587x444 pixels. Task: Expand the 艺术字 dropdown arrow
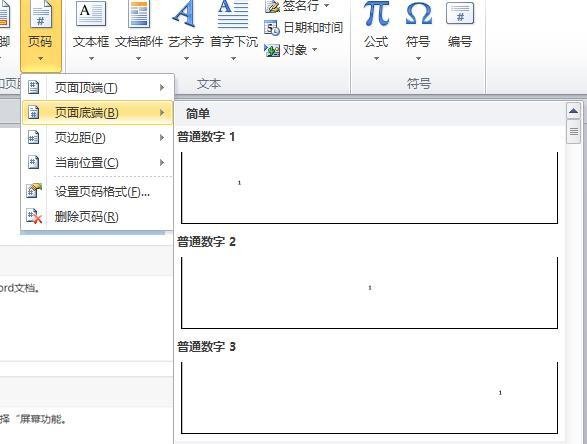tap(186, 59)
